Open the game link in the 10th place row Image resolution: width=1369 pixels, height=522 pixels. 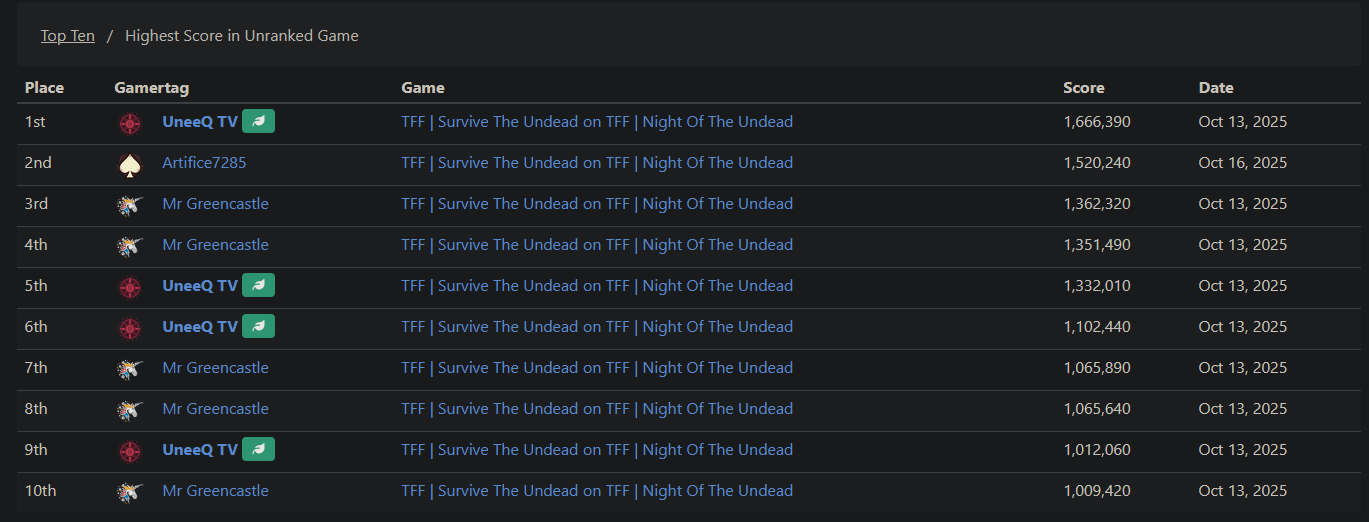(597, 491)
